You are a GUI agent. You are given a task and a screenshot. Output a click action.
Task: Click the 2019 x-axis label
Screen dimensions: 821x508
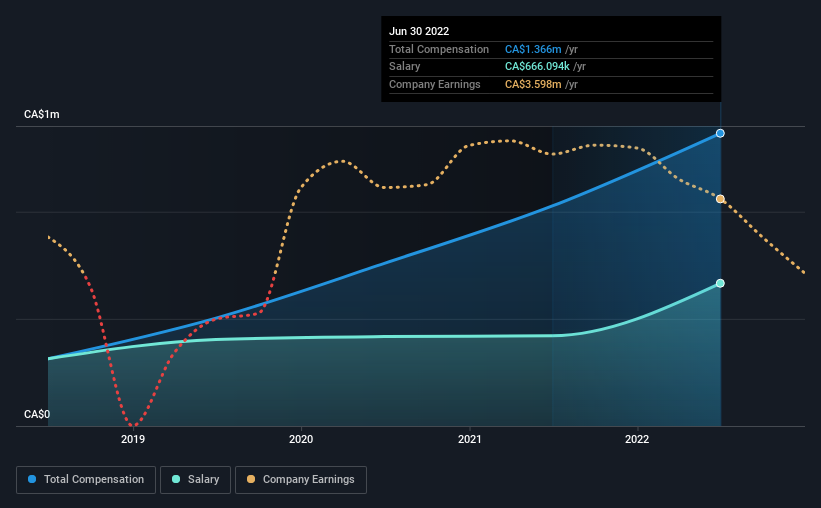click(x=133, y=439)
